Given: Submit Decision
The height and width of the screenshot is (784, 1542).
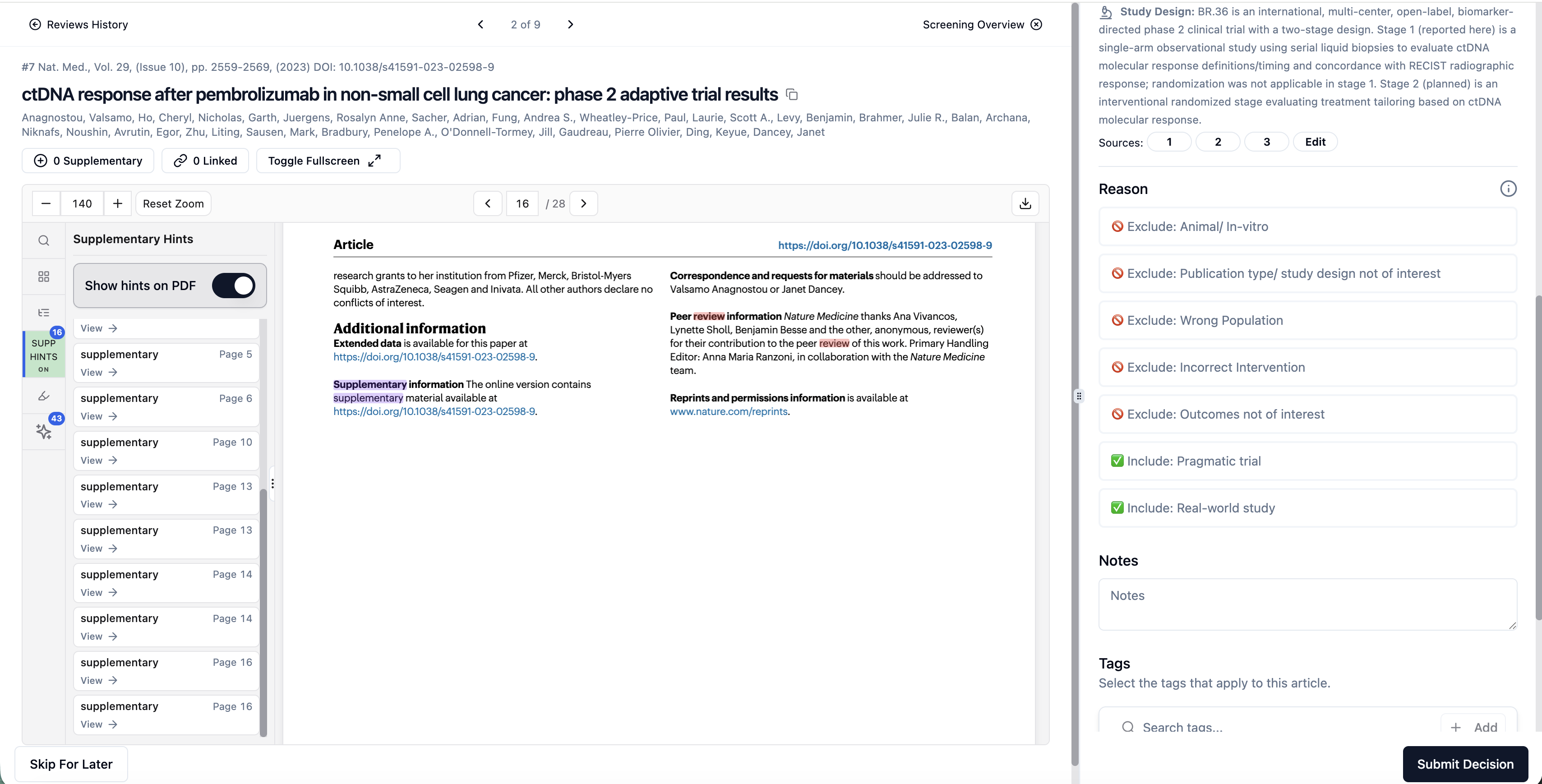Looking at the screenshot, I should (1465, 764).
